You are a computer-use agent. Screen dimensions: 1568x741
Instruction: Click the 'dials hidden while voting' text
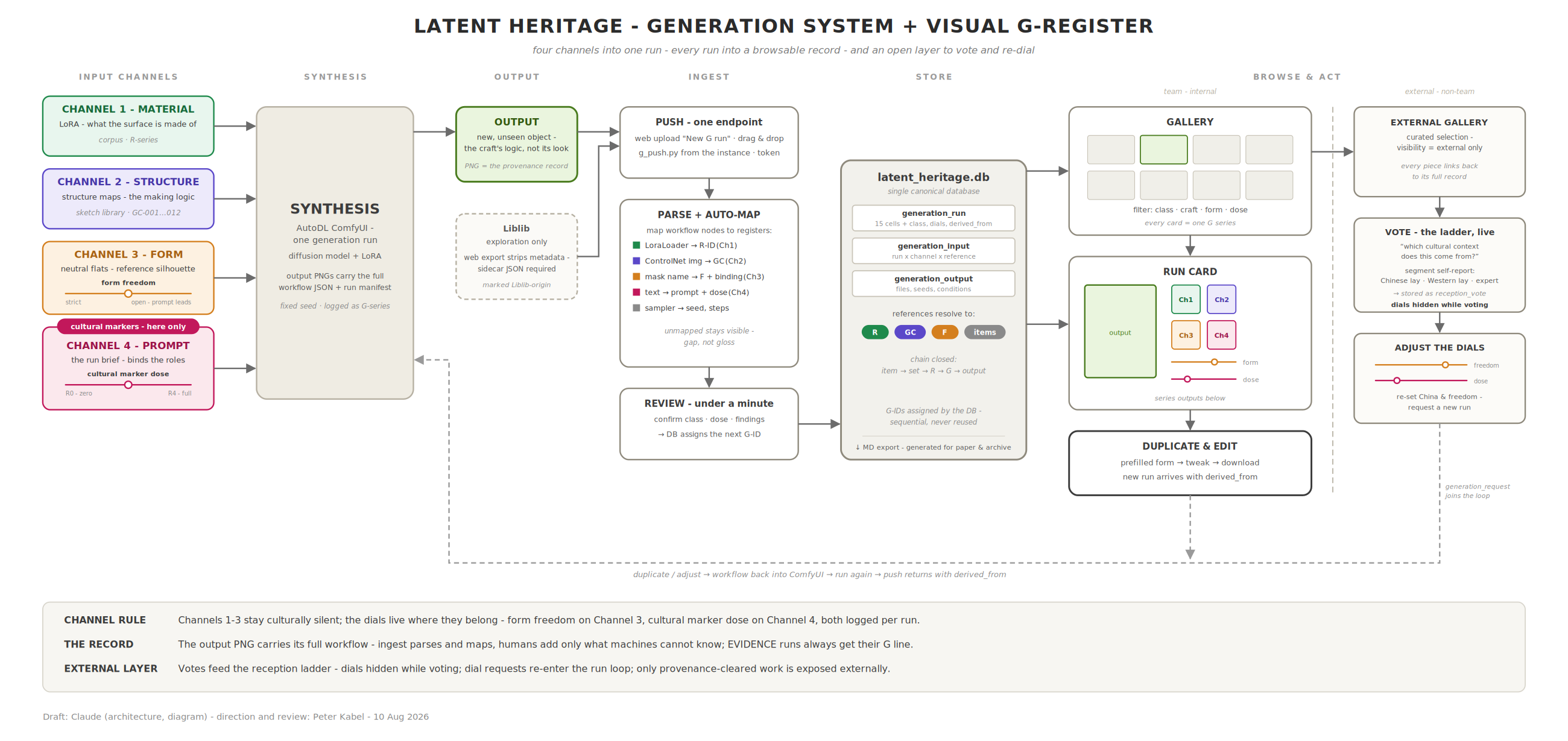coord(1439,305)
